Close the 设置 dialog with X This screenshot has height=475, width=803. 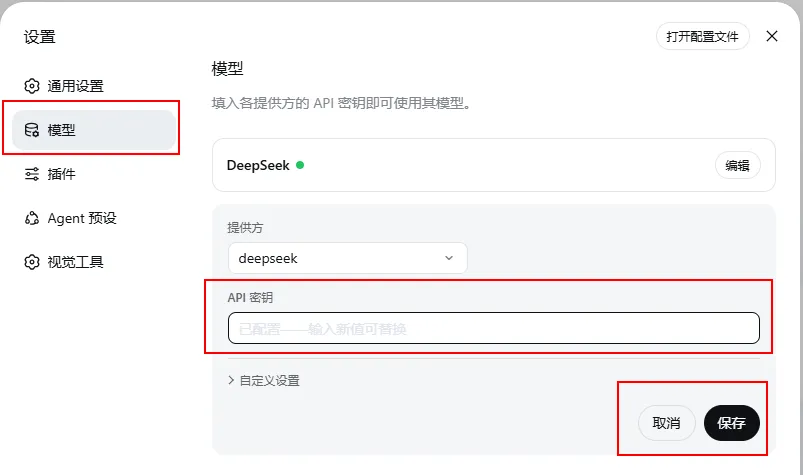[772, 36]
